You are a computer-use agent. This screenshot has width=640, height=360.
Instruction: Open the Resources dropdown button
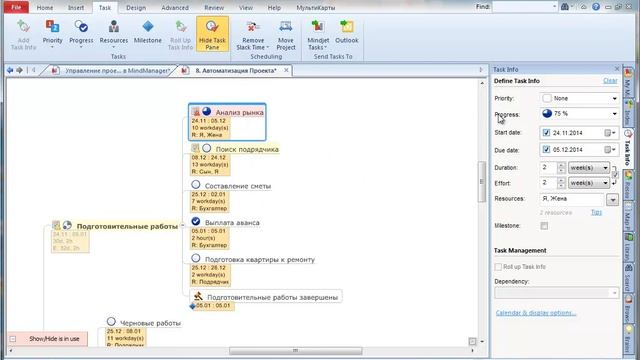point(612,200)
